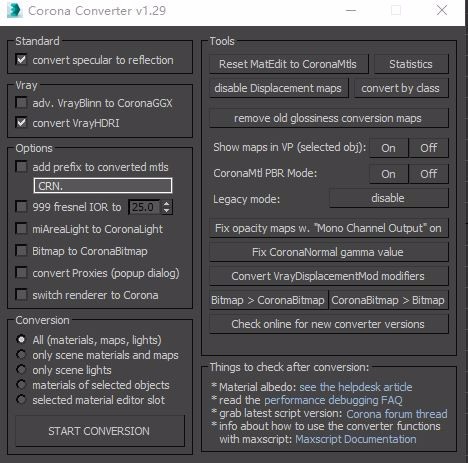
Task: Click Reset MatEdit to CoronaMtls button
Action: pyautogui.click(x=289, y=64)
